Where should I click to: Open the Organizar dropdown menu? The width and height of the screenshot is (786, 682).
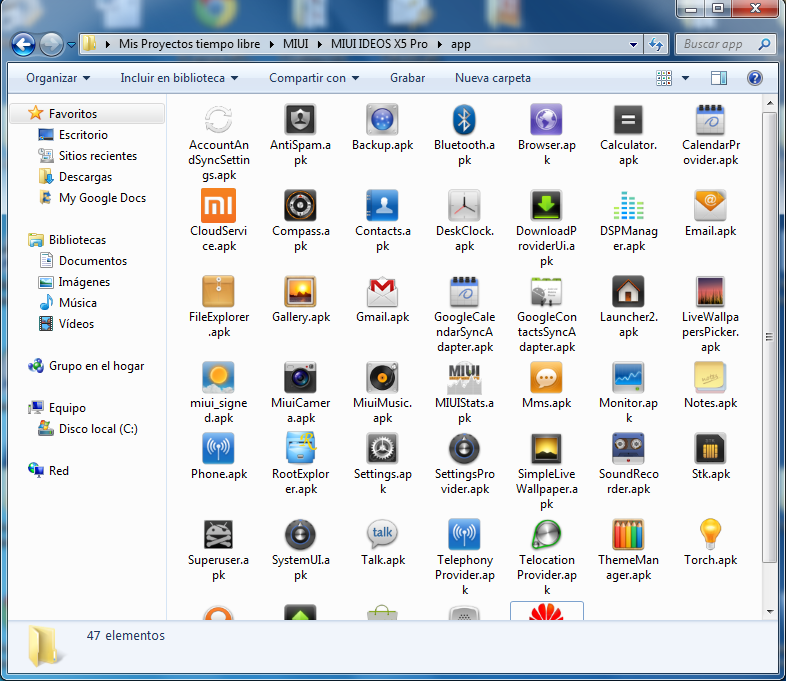pos(58,78)
